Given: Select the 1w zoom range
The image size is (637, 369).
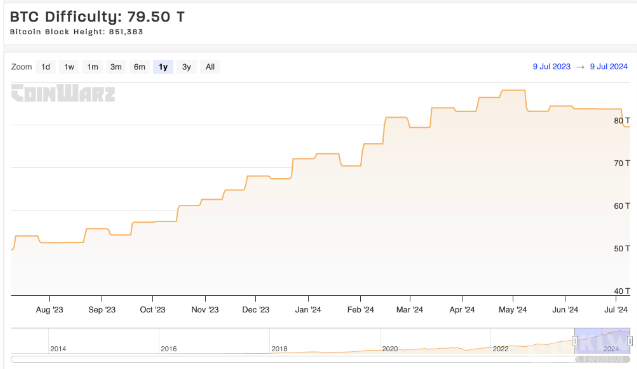Looking at the screenshot, I should point(69,67).
